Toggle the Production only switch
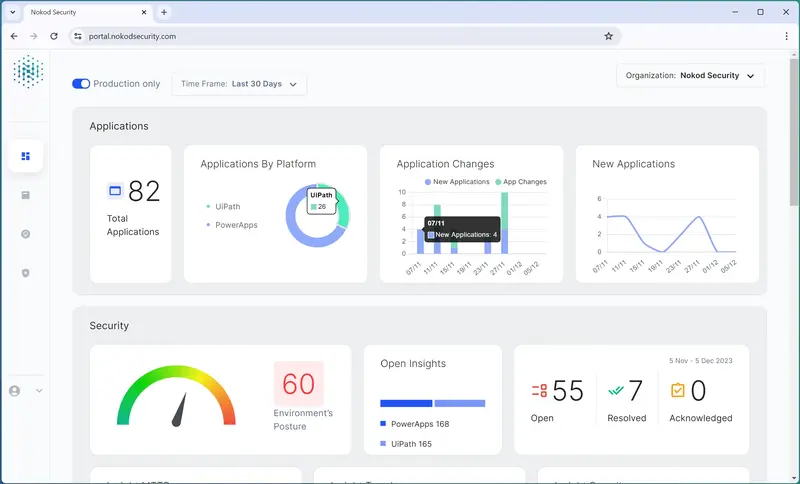 coord(81,84)
